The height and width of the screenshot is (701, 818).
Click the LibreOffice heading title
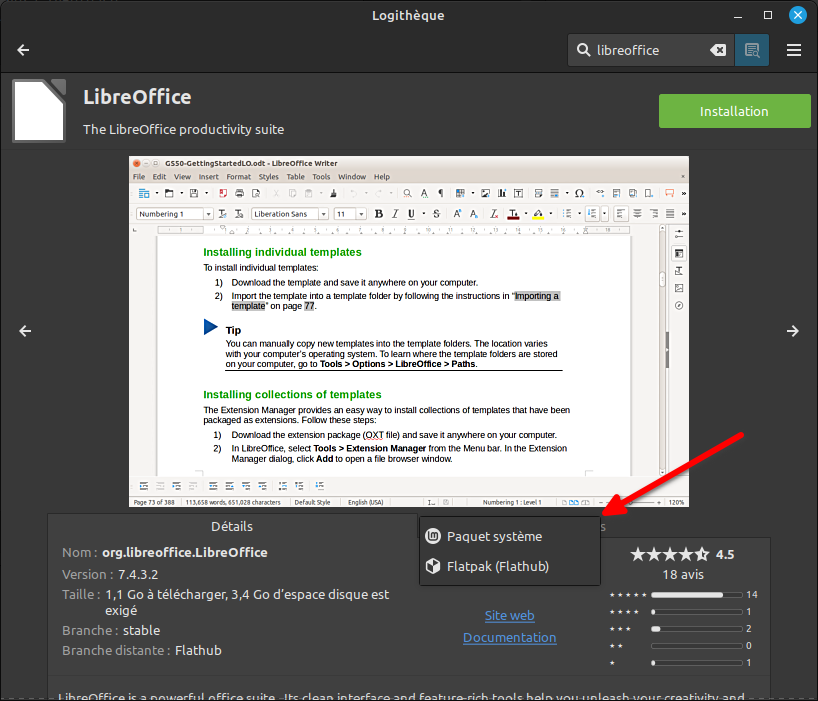pos(137,97)
